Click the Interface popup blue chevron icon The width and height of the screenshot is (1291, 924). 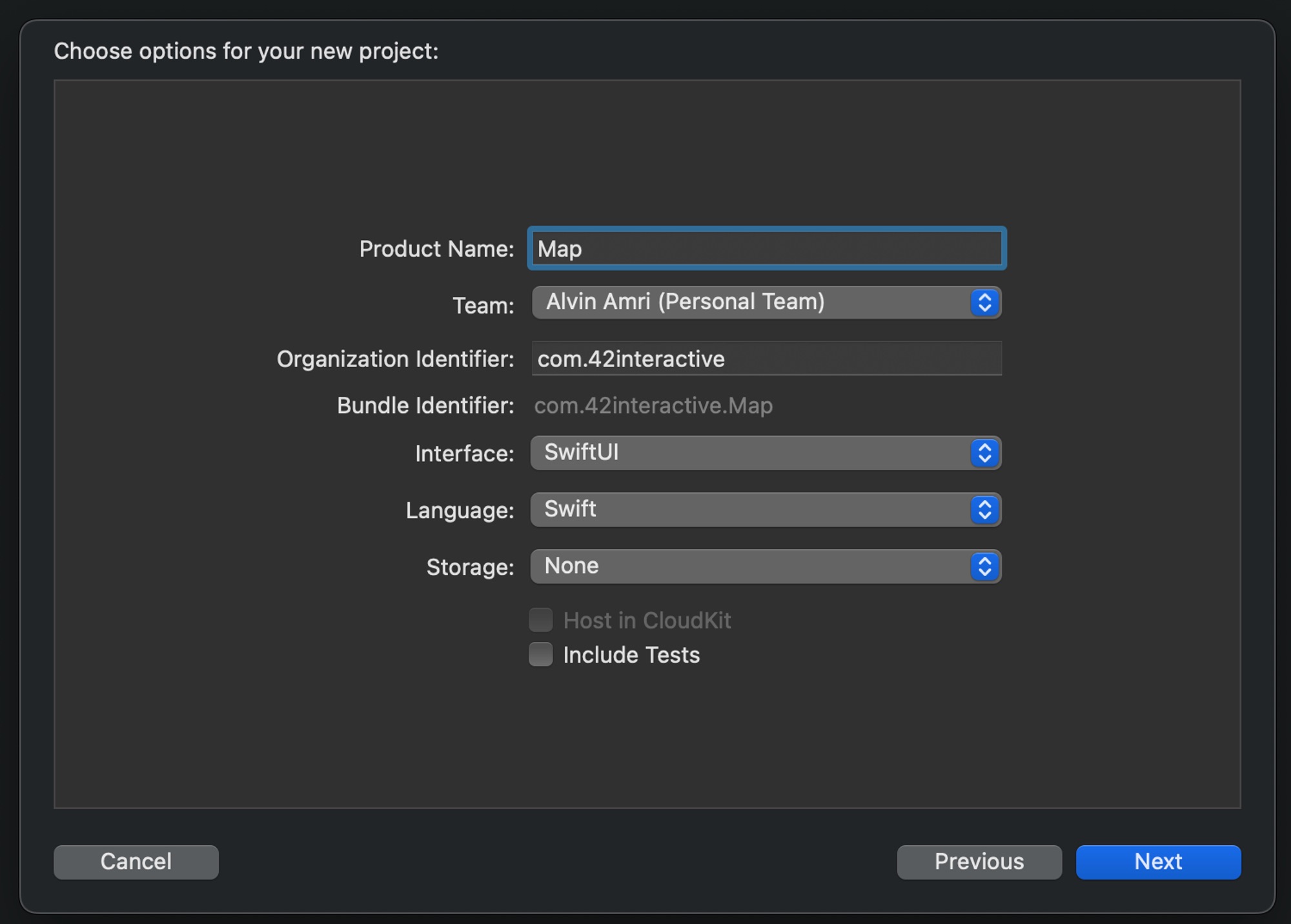pos(984,453)
